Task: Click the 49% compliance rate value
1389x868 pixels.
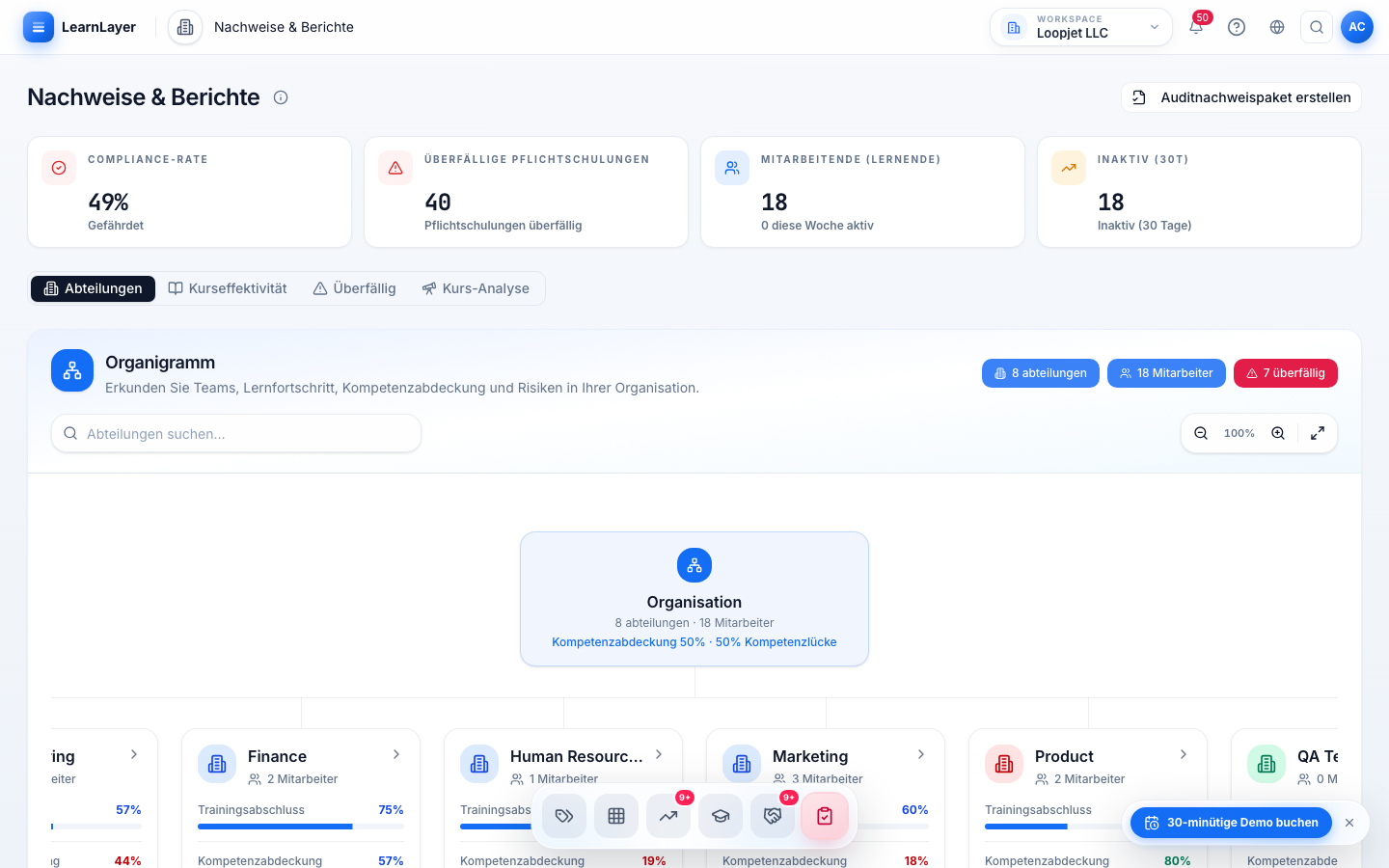Action: 108,202
